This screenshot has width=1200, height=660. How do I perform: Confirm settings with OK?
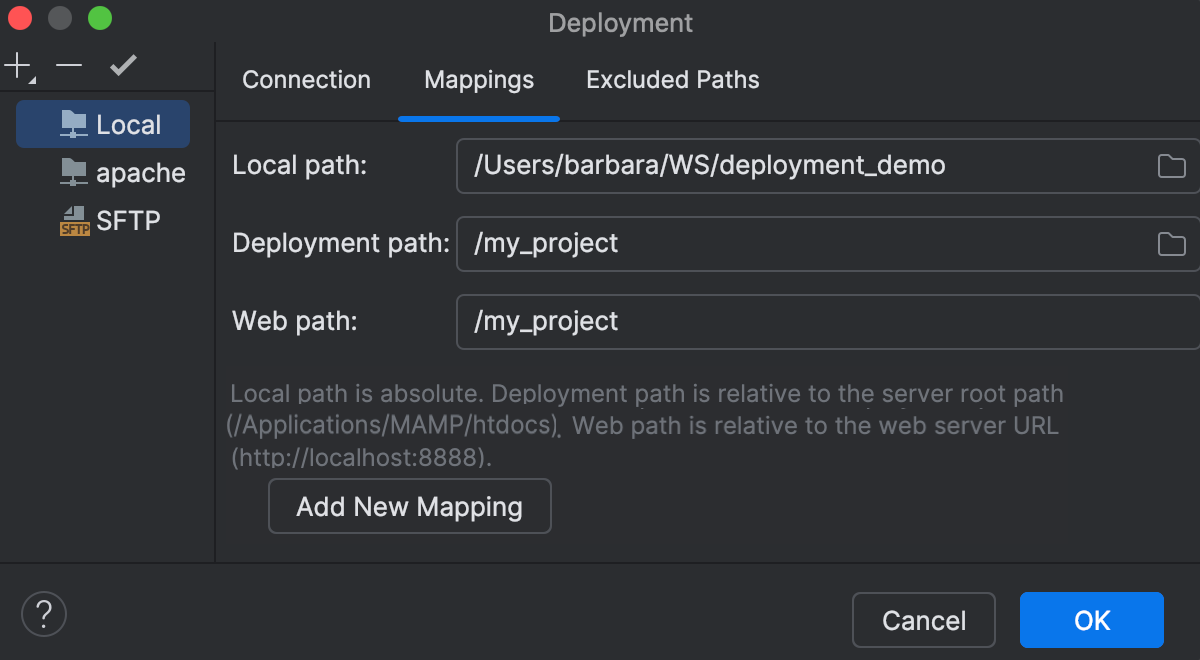(1091, 620)
